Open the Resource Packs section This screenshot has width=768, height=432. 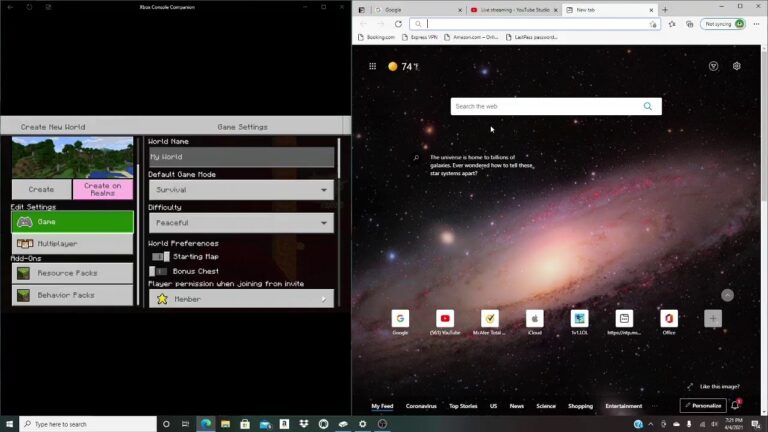click(x=72, y=272)
